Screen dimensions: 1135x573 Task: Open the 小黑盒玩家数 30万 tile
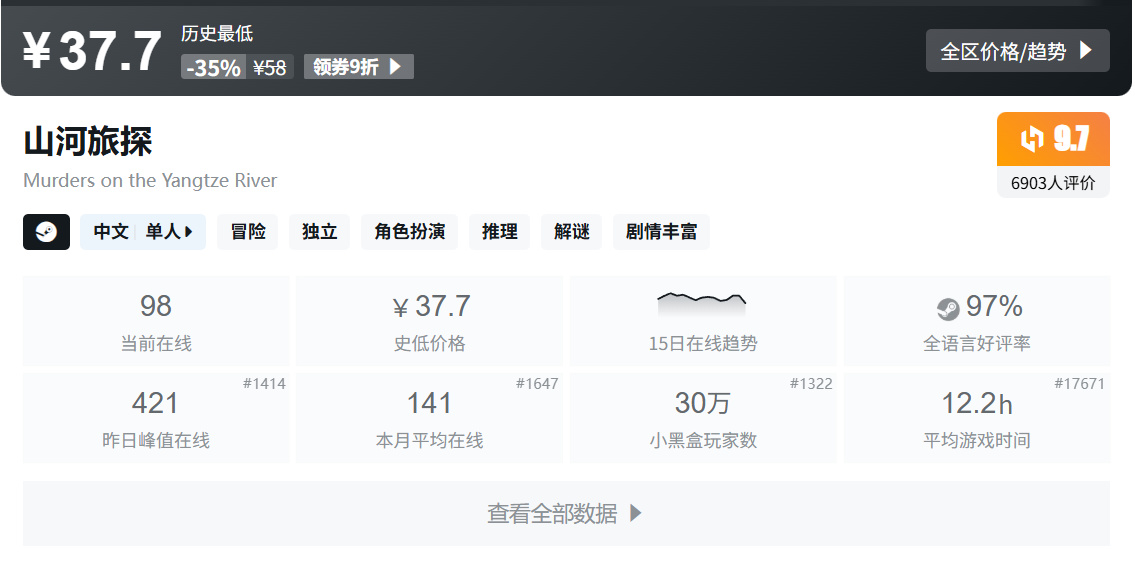coord(703,418)
